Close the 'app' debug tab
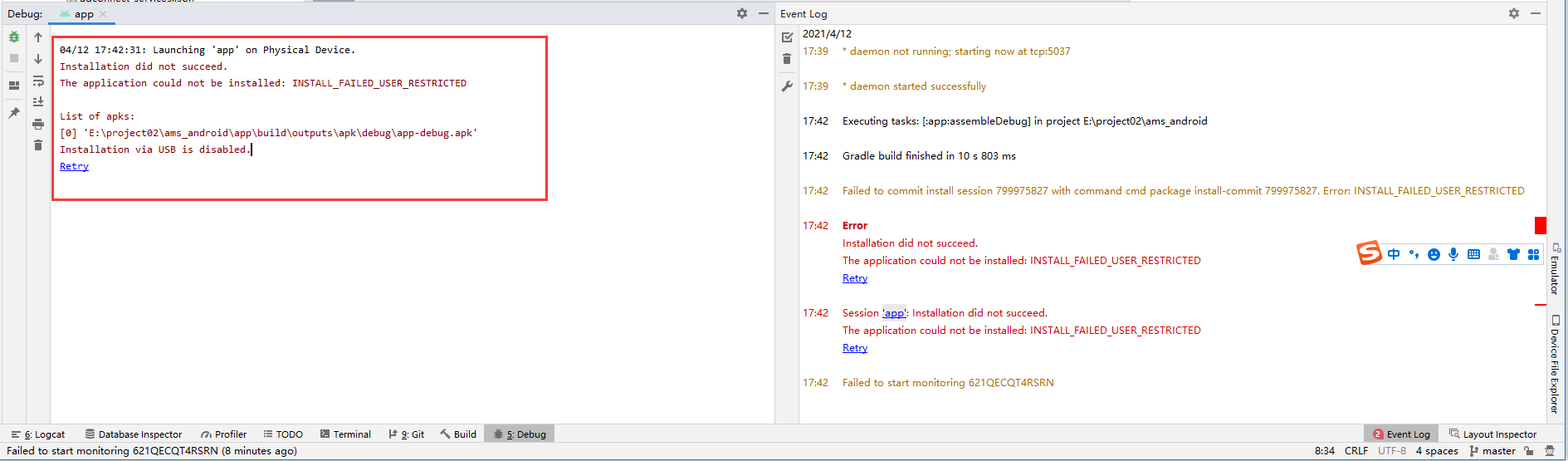 point(103,14)
